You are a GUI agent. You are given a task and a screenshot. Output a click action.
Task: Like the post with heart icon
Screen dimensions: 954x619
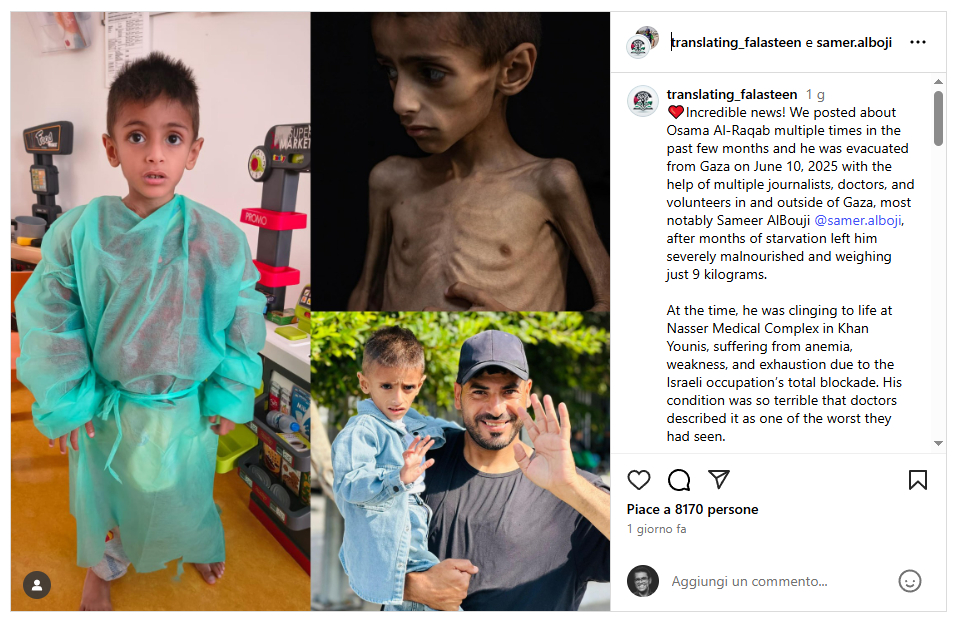point(638,480)
